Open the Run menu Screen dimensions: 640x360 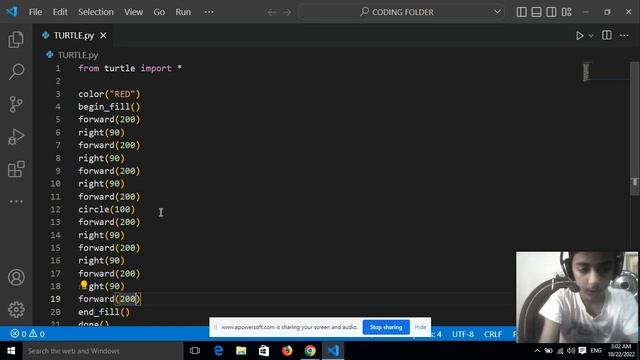click(183, 12)
